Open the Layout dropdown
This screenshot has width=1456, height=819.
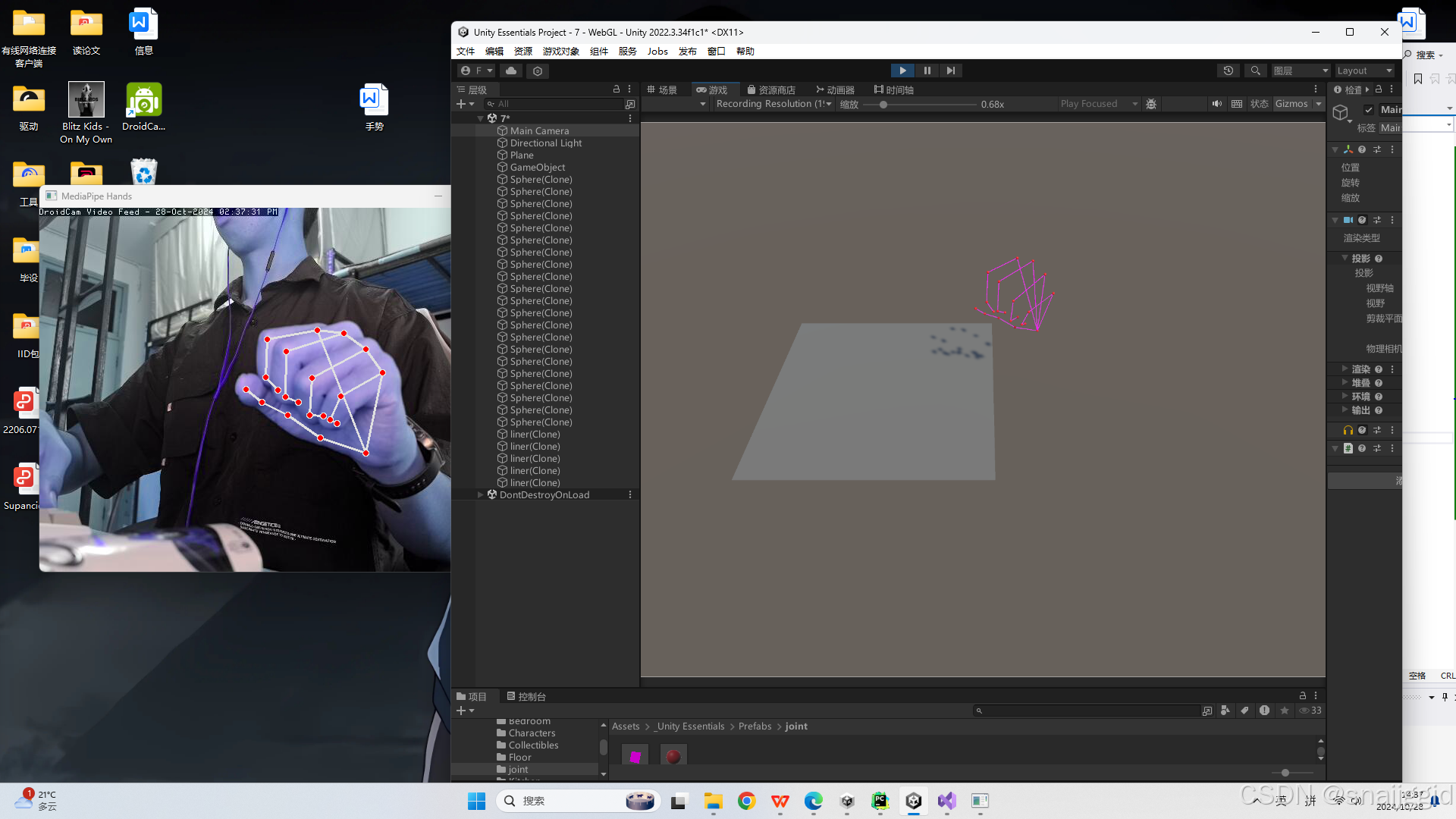pyautogui.click(x=1364, y=71)
